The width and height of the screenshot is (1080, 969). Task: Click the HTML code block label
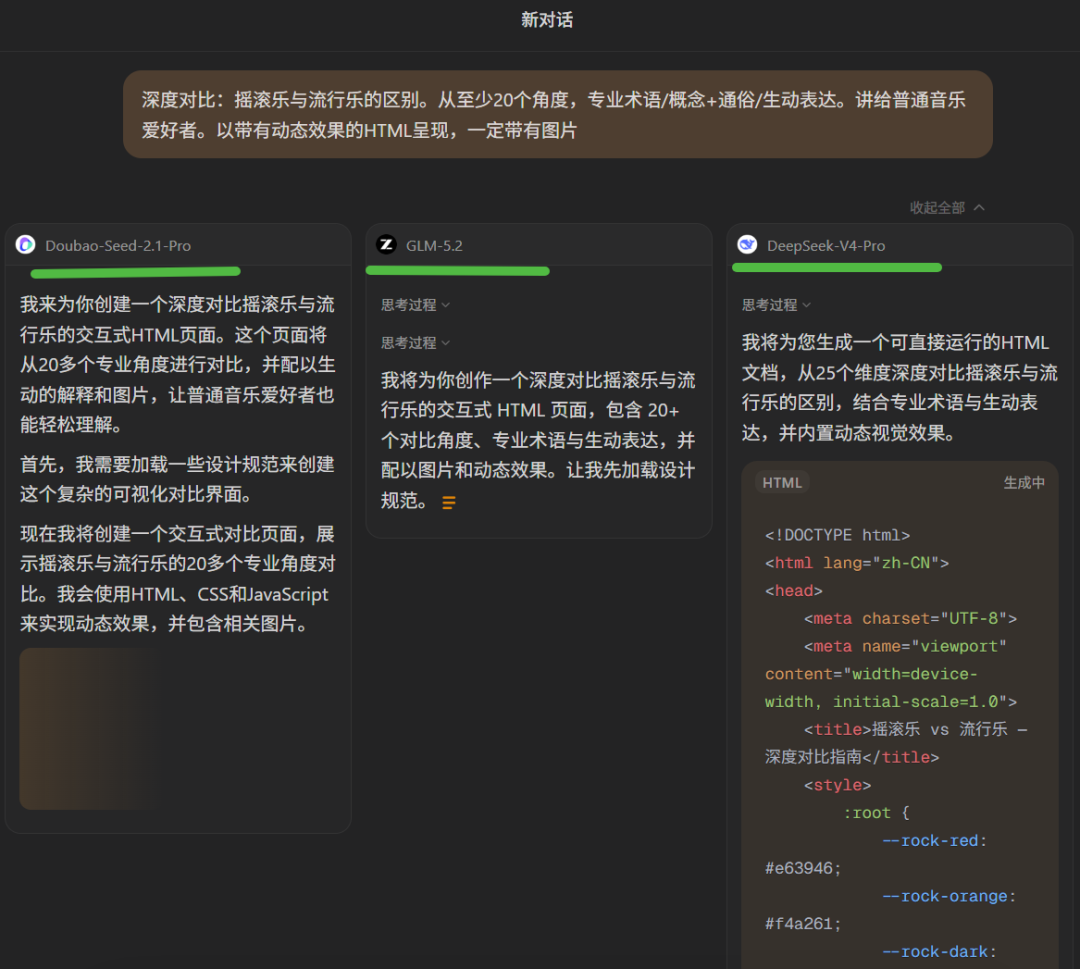tap(782, 483)
